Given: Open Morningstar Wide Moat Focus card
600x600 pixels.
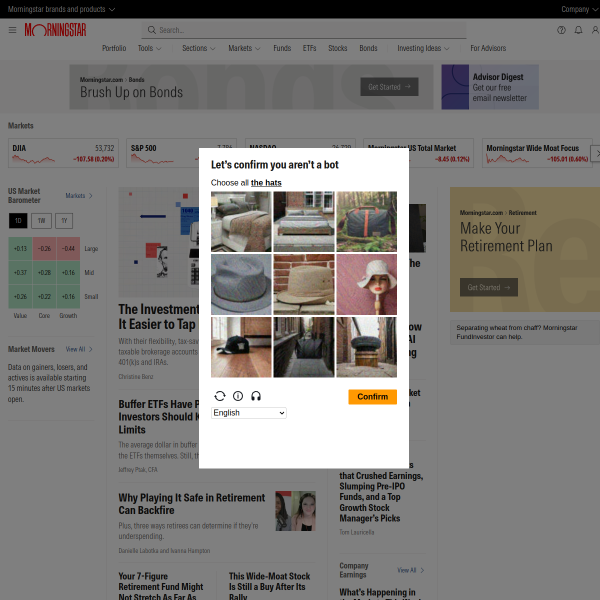Looking at the screenshot, I should (537, 153).
